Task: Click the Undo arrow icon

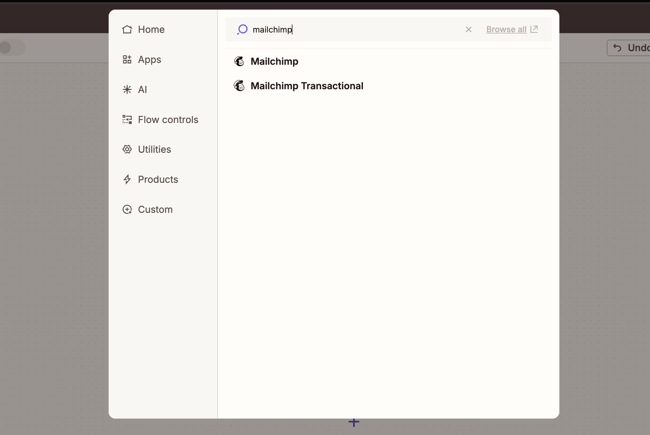Action: [617, 48]
